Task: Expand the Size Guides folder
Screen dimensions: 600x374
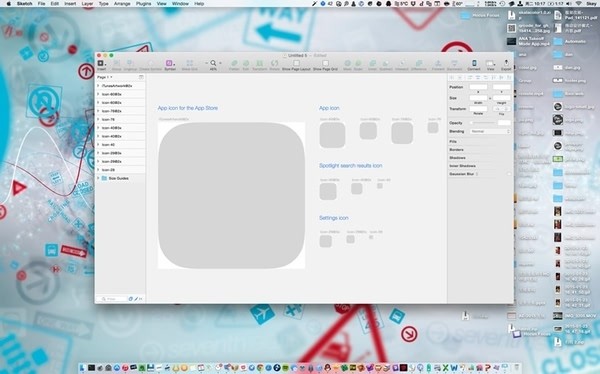Action: [x=98, y=178]
